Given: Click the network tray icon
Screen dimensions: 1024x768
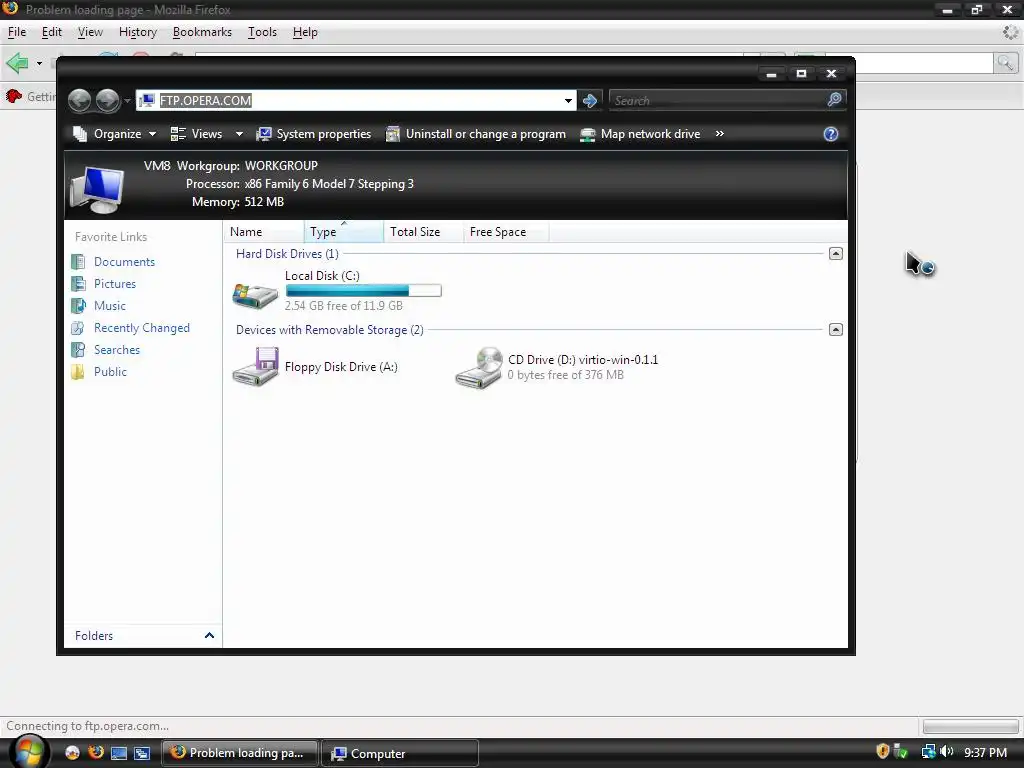Looking at the screenshot, I should click(x=928, y=752).
